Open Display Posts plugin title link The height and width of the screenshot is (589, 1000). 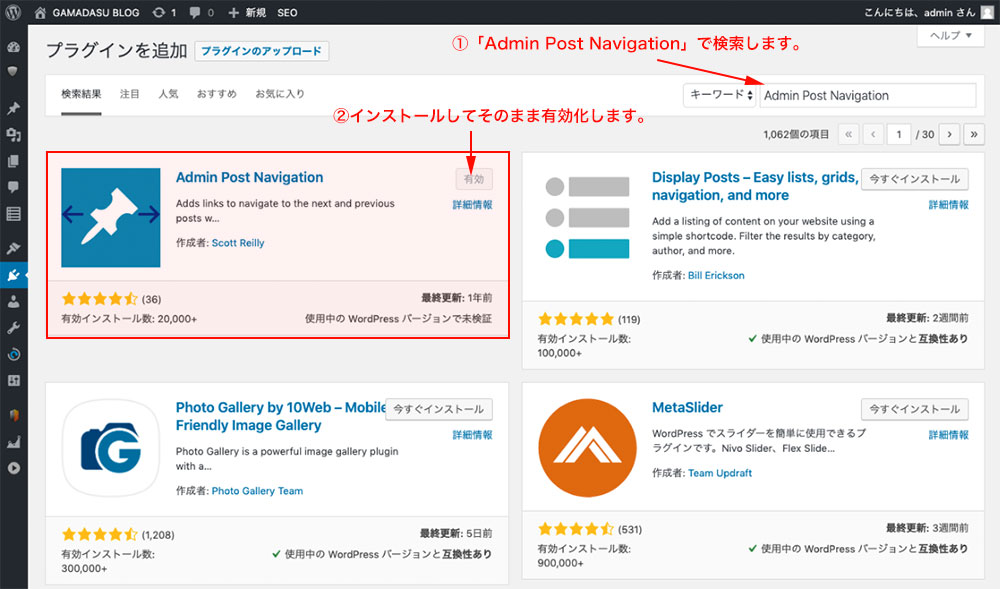coord(754,186)
